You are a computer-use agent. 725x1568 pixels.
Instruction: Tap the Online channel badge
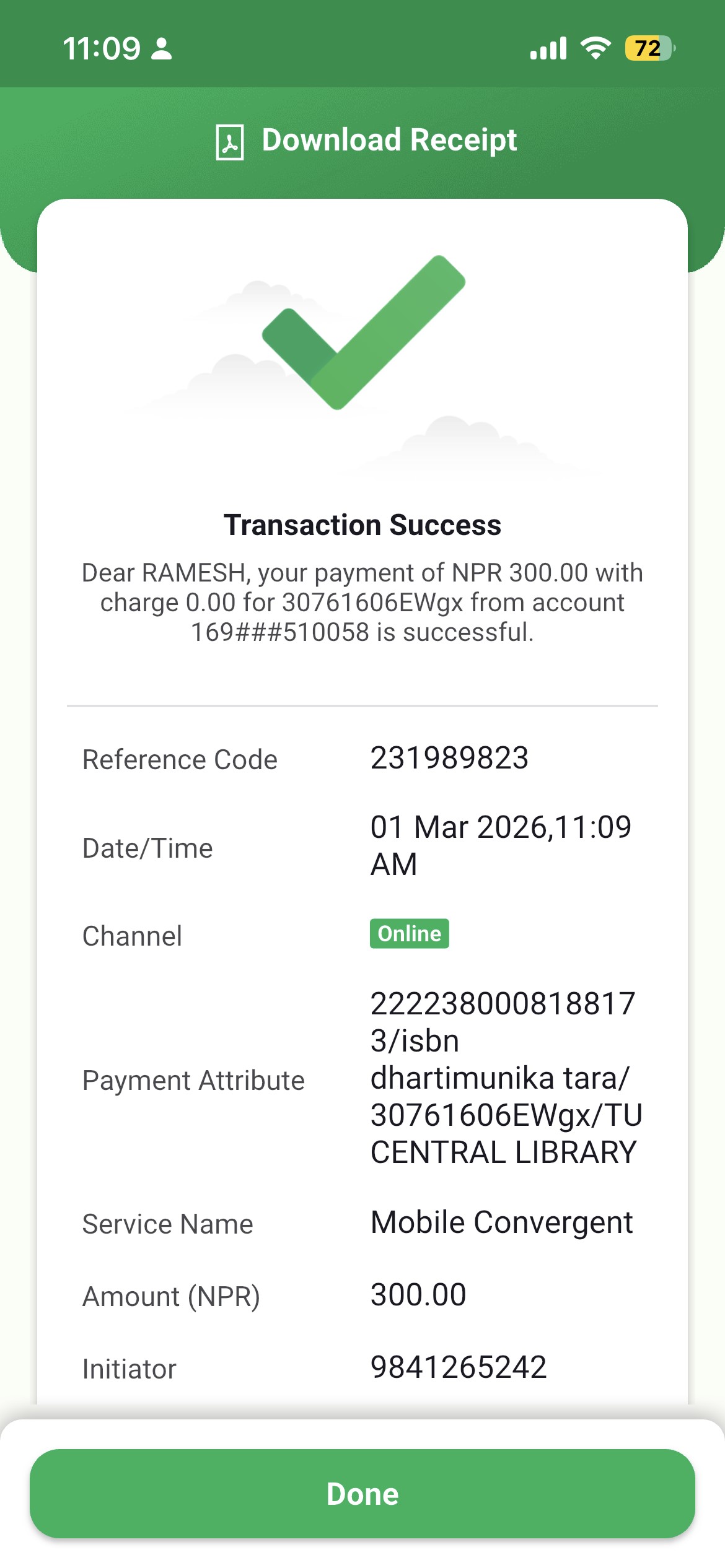coord(409,933)
